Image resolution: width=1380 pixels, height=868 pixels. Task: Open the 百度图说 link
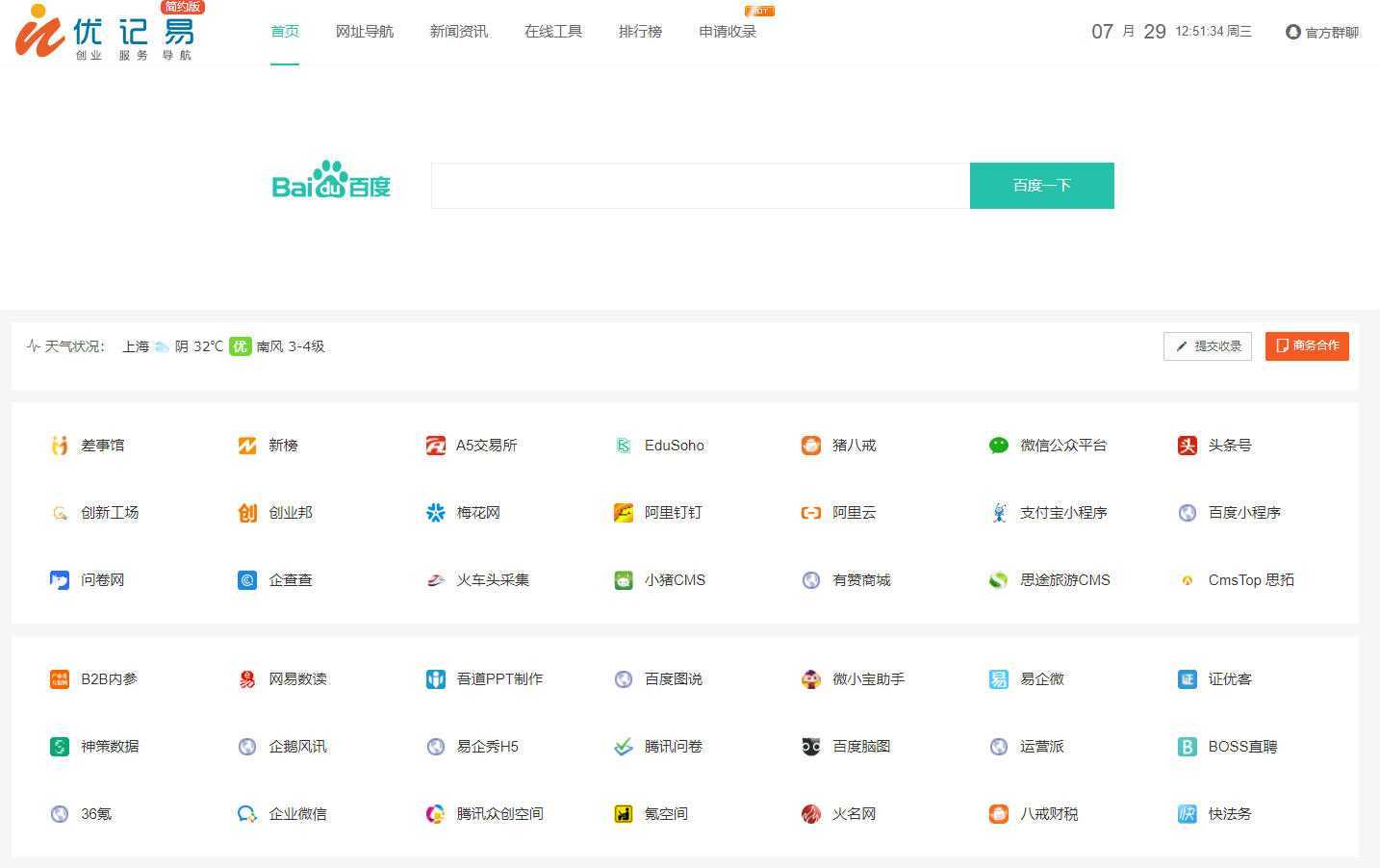click(x=674, y=679)
